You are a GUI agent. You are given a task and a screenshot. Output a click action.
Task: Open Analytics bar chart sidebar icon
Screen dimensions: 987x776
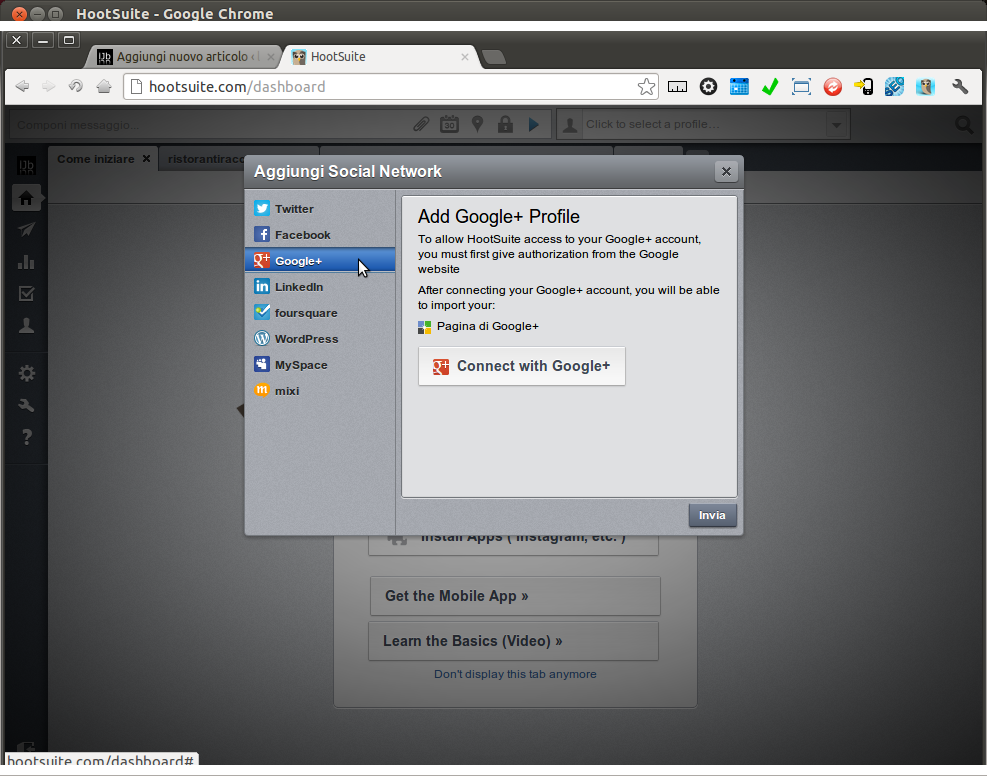[x=26, y=262]
